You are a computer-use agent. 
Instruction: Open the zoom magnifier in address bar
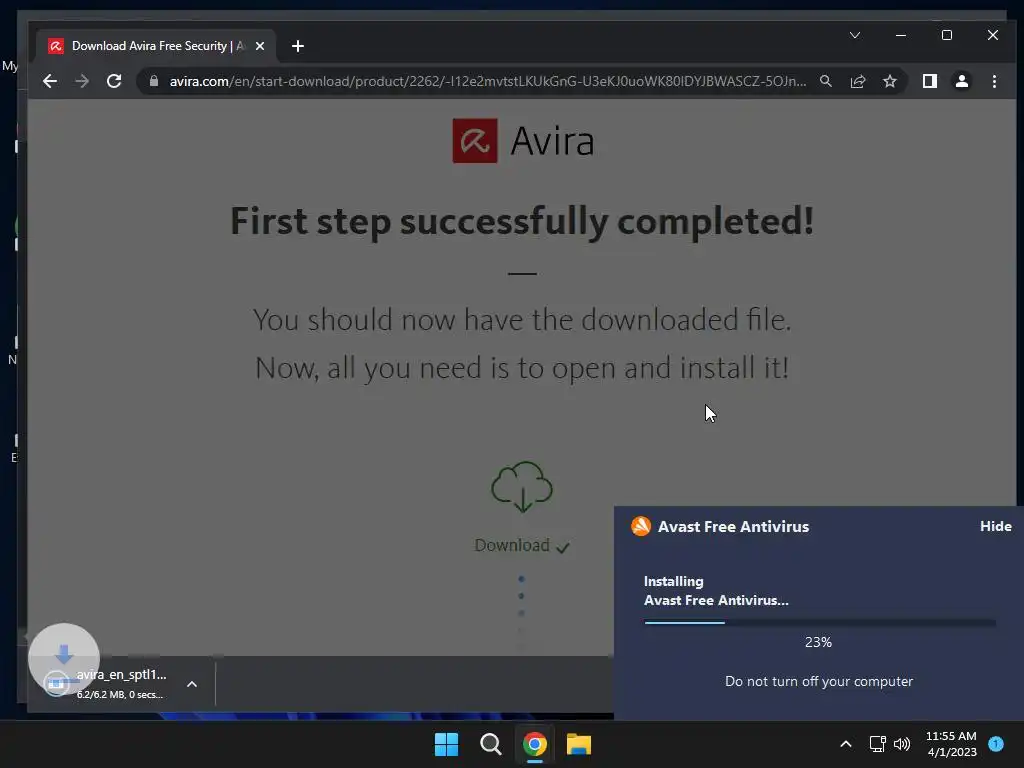826,81
